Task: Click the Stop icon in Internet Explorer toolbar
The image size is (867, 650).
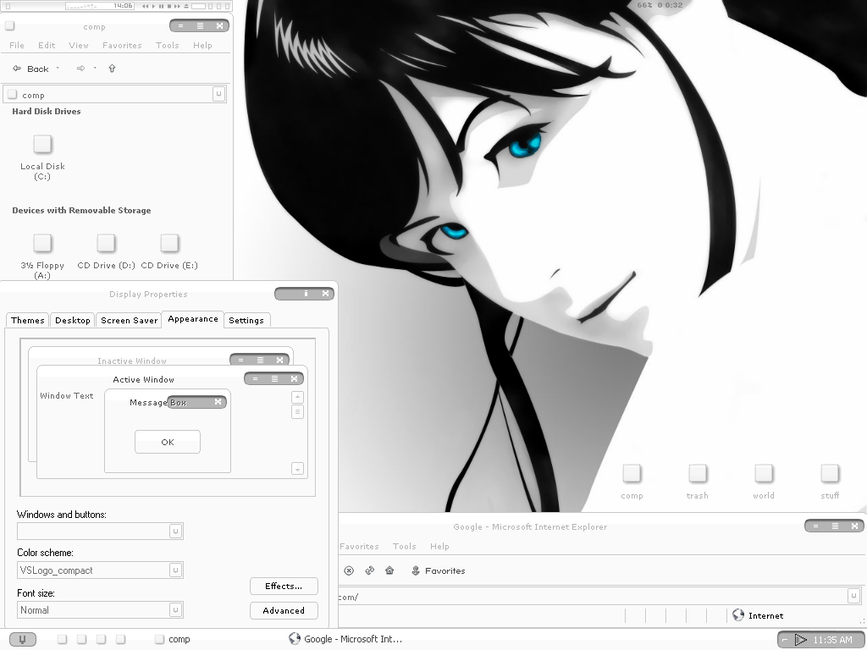Action: coord(349,570)
